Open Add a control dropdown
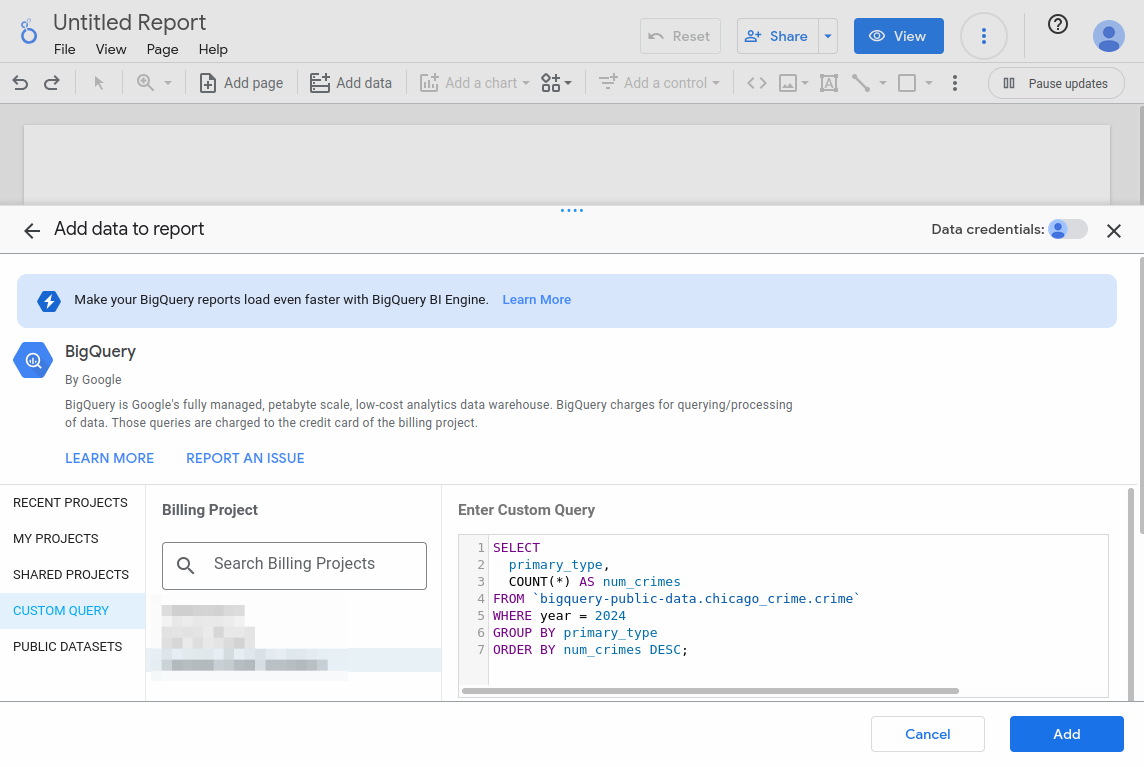 coord(660,83)
